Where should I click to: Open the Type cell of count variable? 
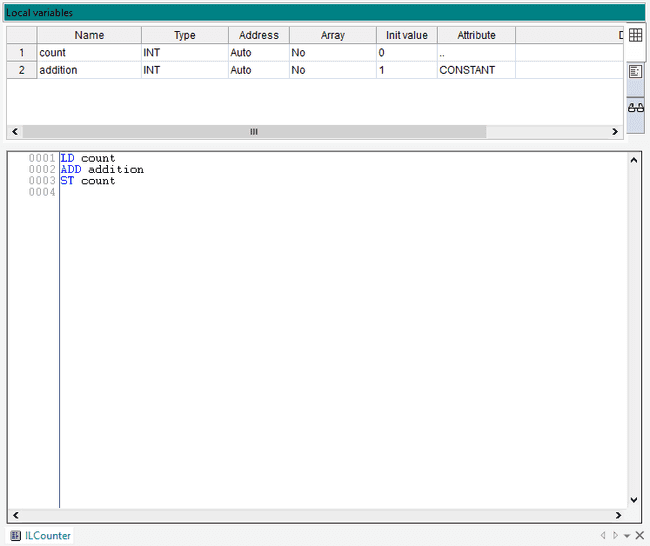[x=184, y=52]
